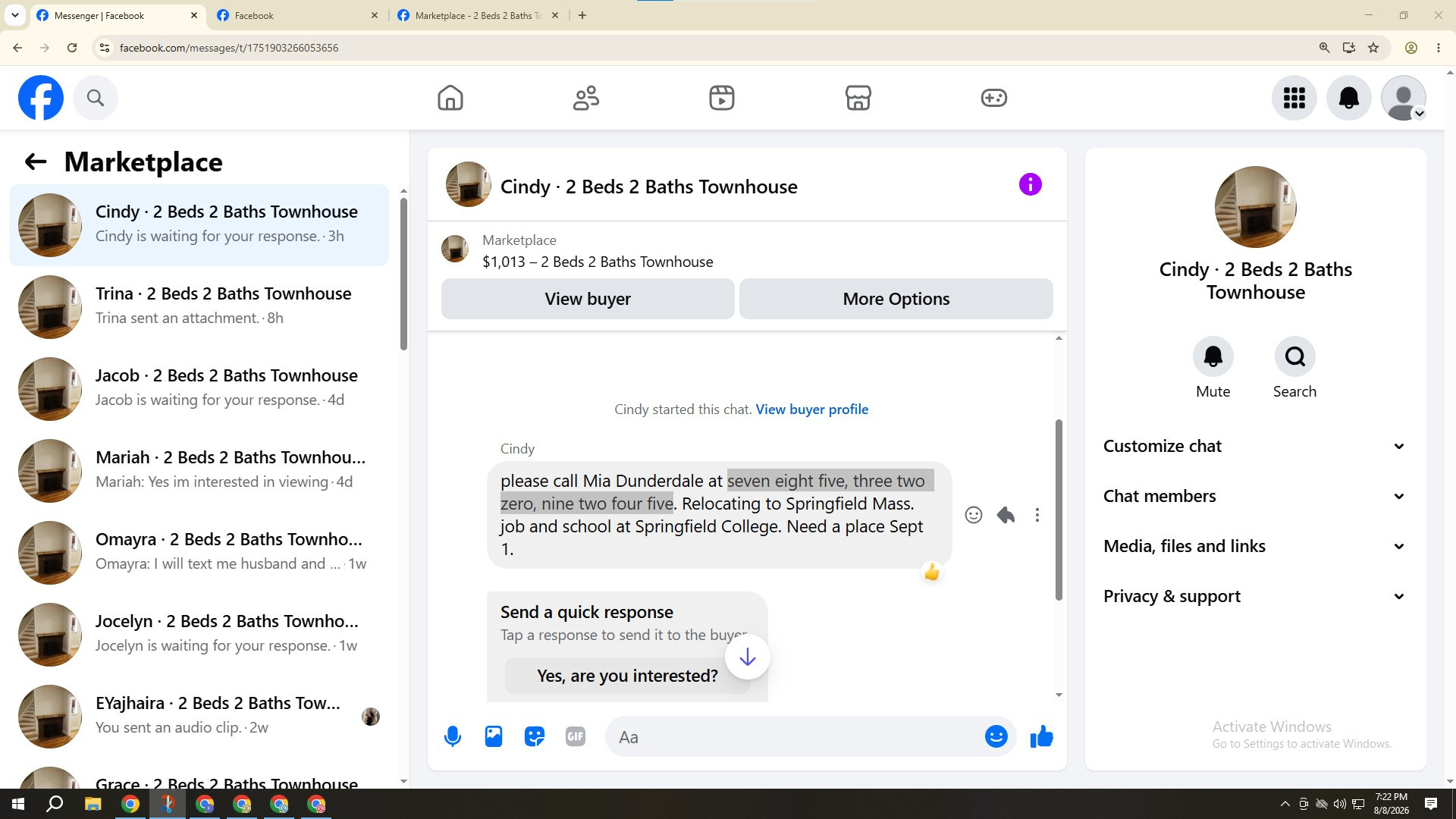Screen dimensions: 1456x819
Task: Open Jocelyn's townhouse conversation
Action: (199, 634)
